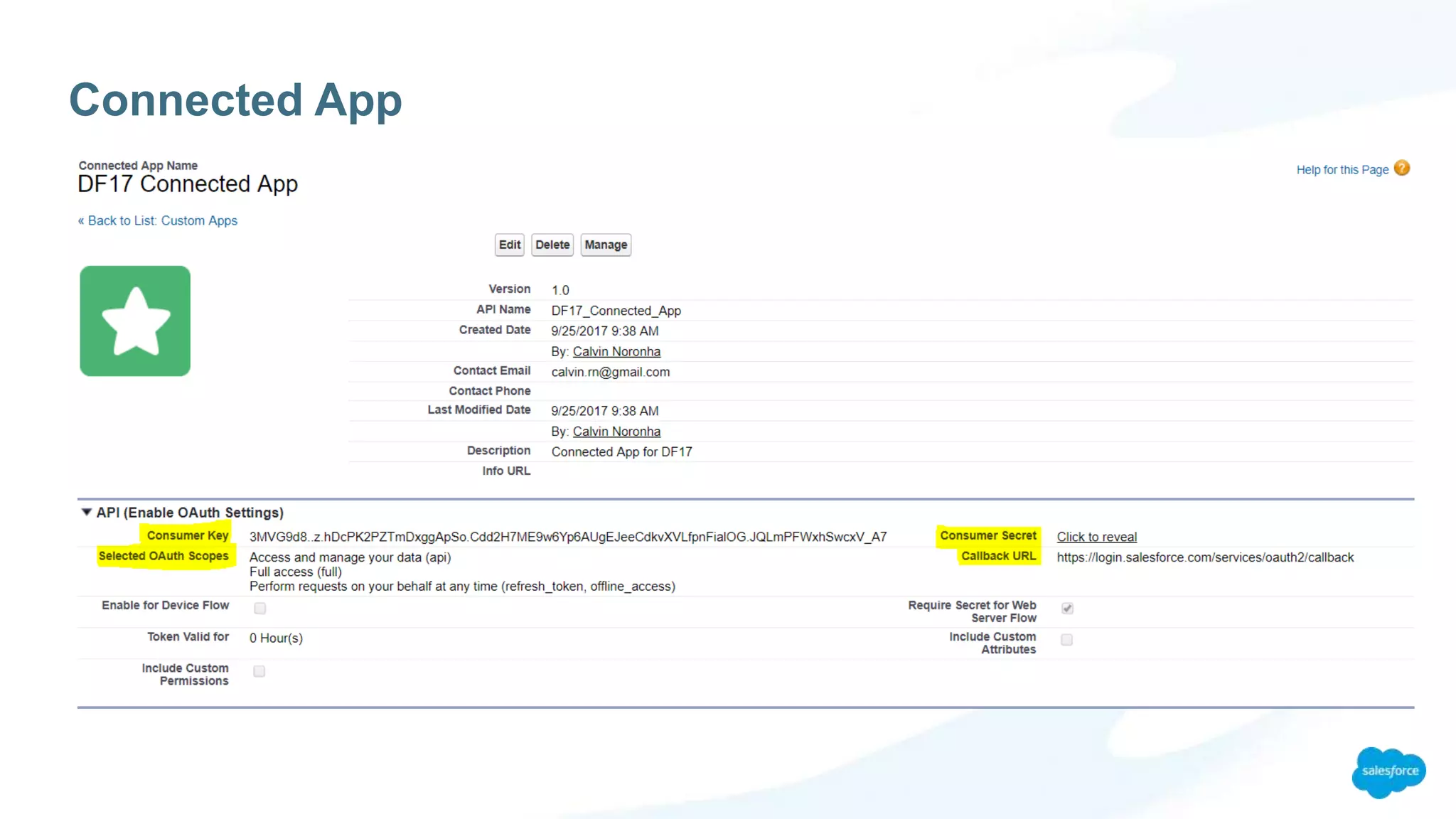
Task: Click the green star app logo
Action: coord(135,321)
